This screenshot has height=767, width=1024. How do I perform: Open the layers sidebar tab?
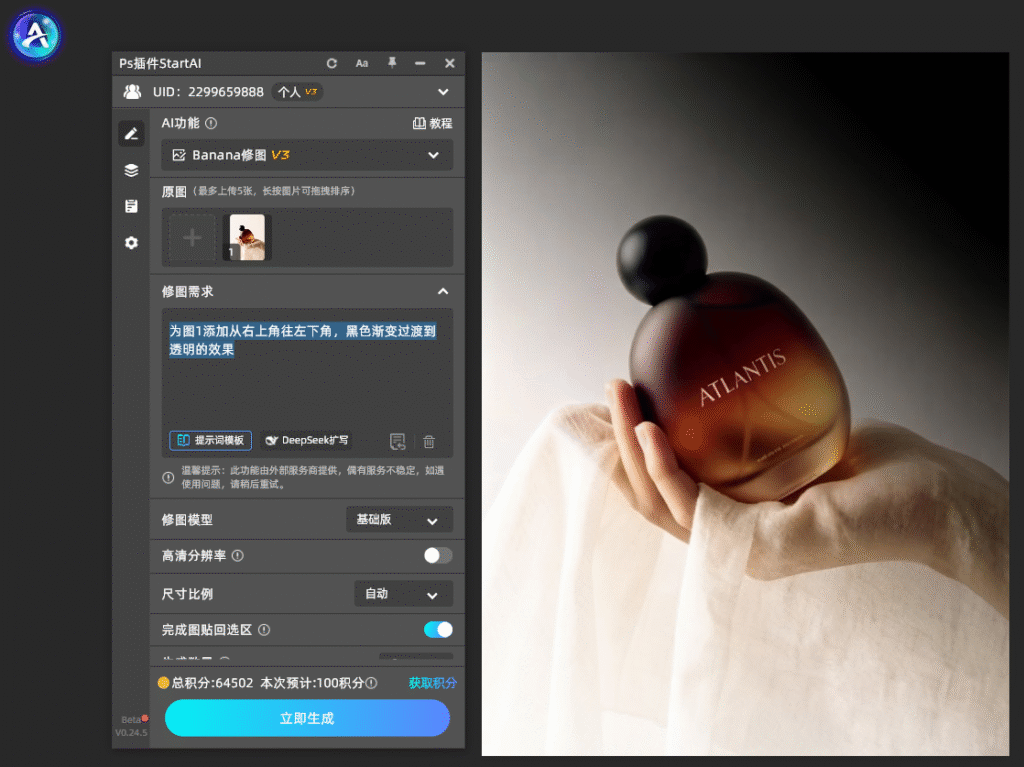point(131,171)
